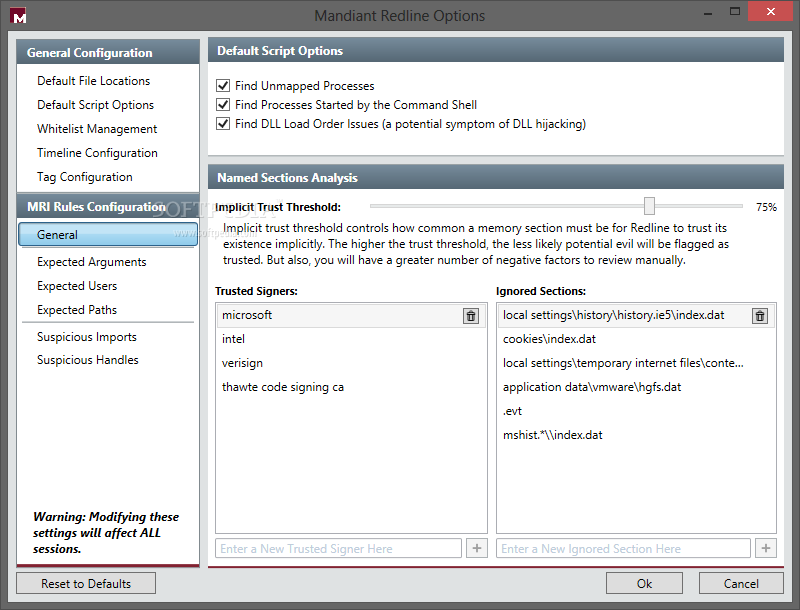Open Expected Arguments rules
The image size is (800, 610).
tap(91, 262)
